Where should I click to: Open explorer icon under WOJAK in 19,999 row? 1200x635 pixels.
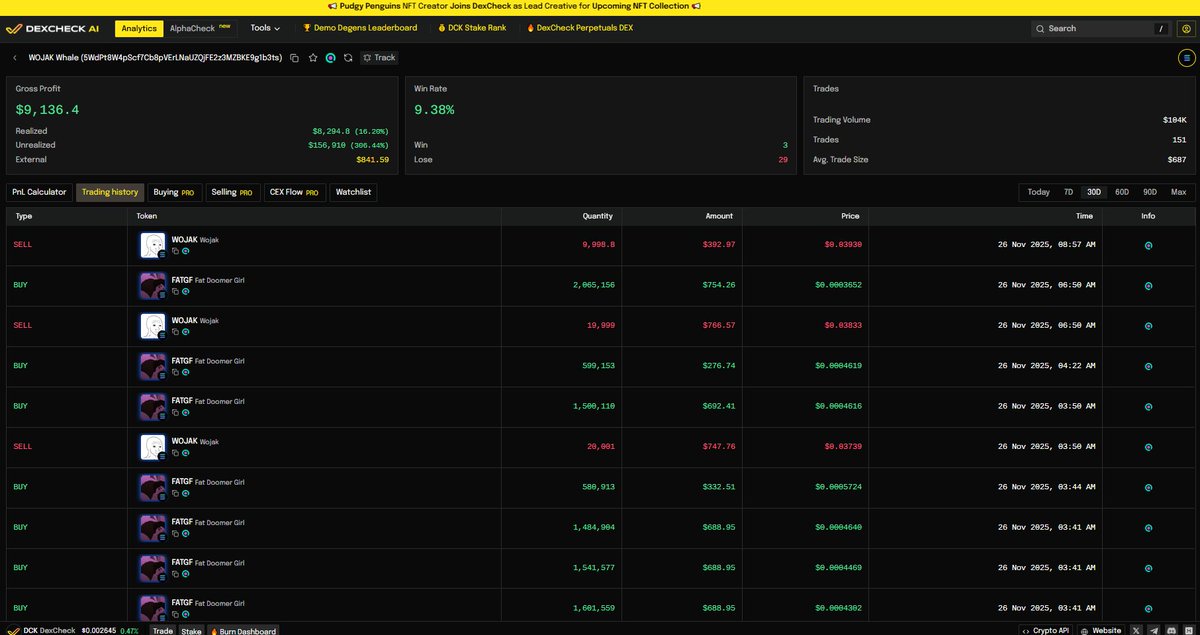pos(185,332)
